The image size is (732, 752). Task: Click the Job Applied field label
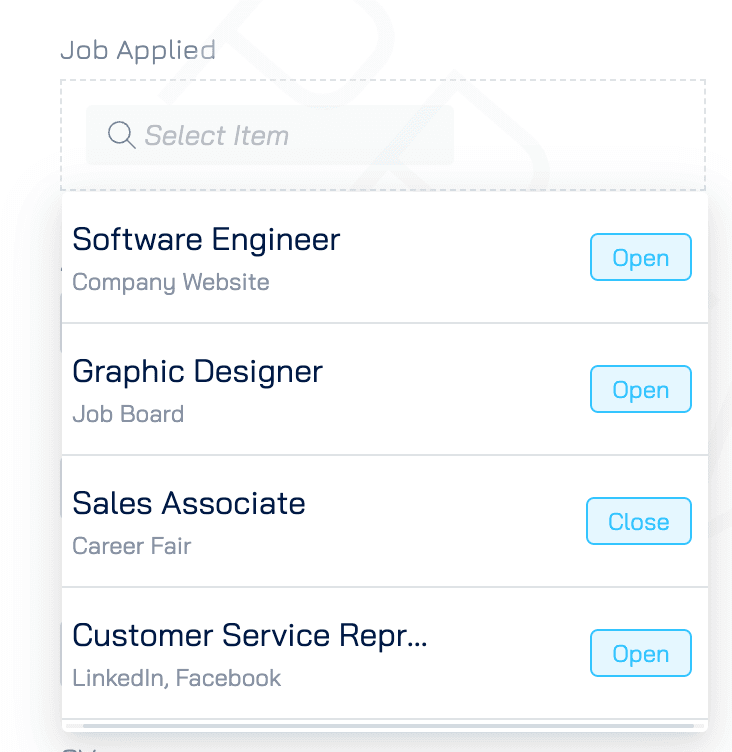[x=138, y=50]
